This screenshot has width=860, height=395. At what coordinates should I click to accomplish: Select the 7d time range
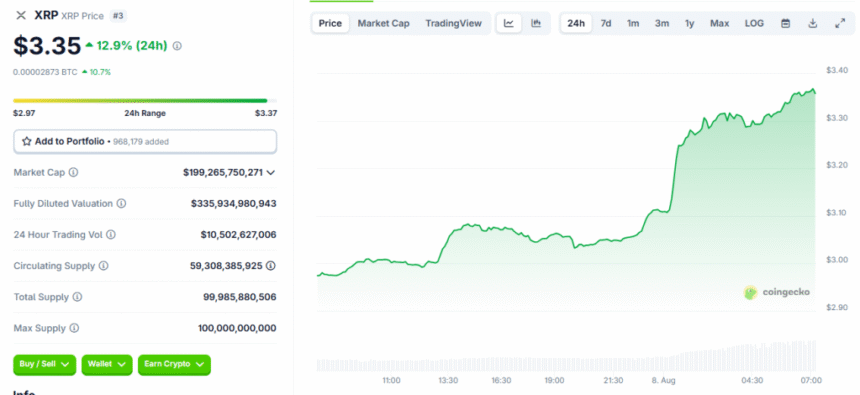tap(606, 24)
